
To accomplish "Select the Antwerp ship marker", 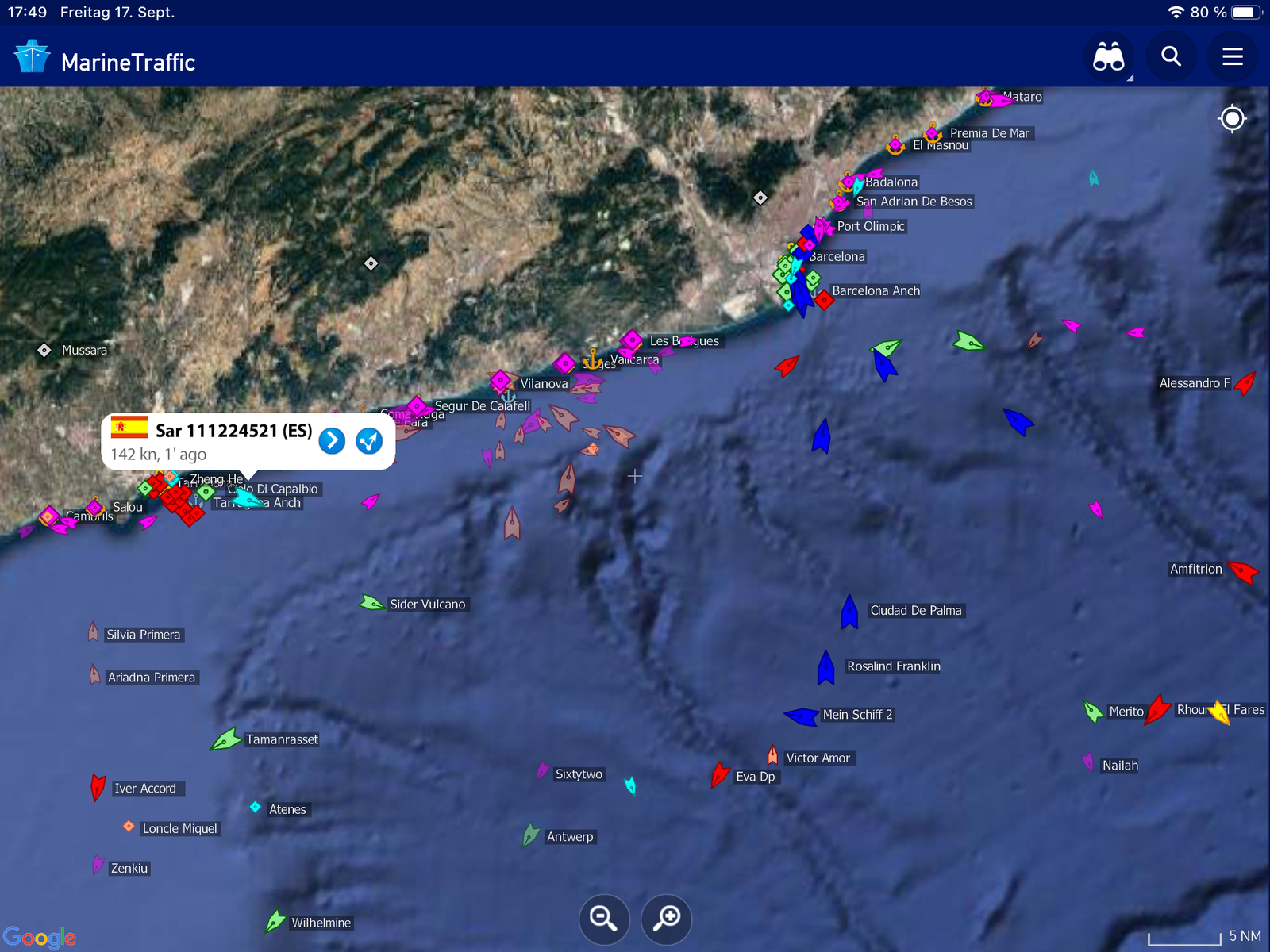I will [x=530, y=835].
